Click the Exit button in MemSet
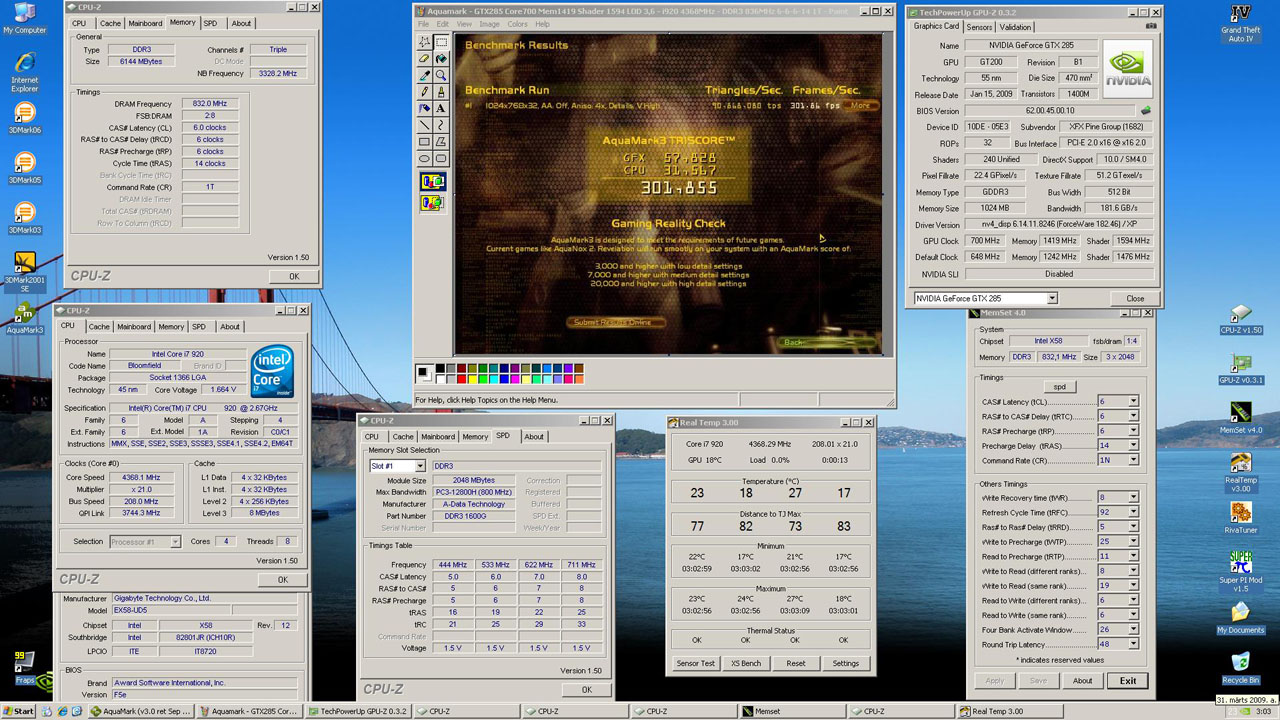 pyautogui.click(x=1127, y=681)
